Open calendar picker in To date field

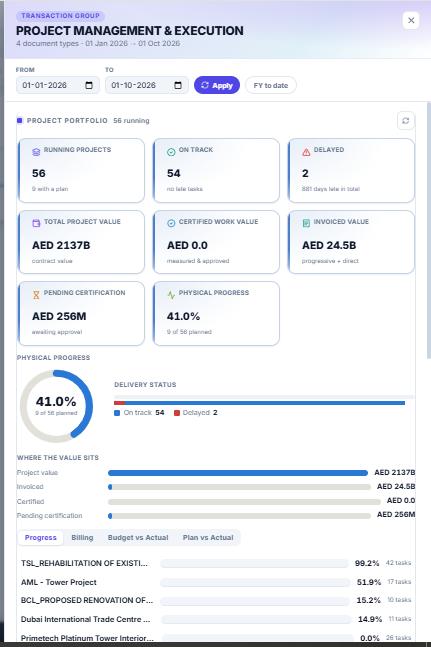pos(178,85)
